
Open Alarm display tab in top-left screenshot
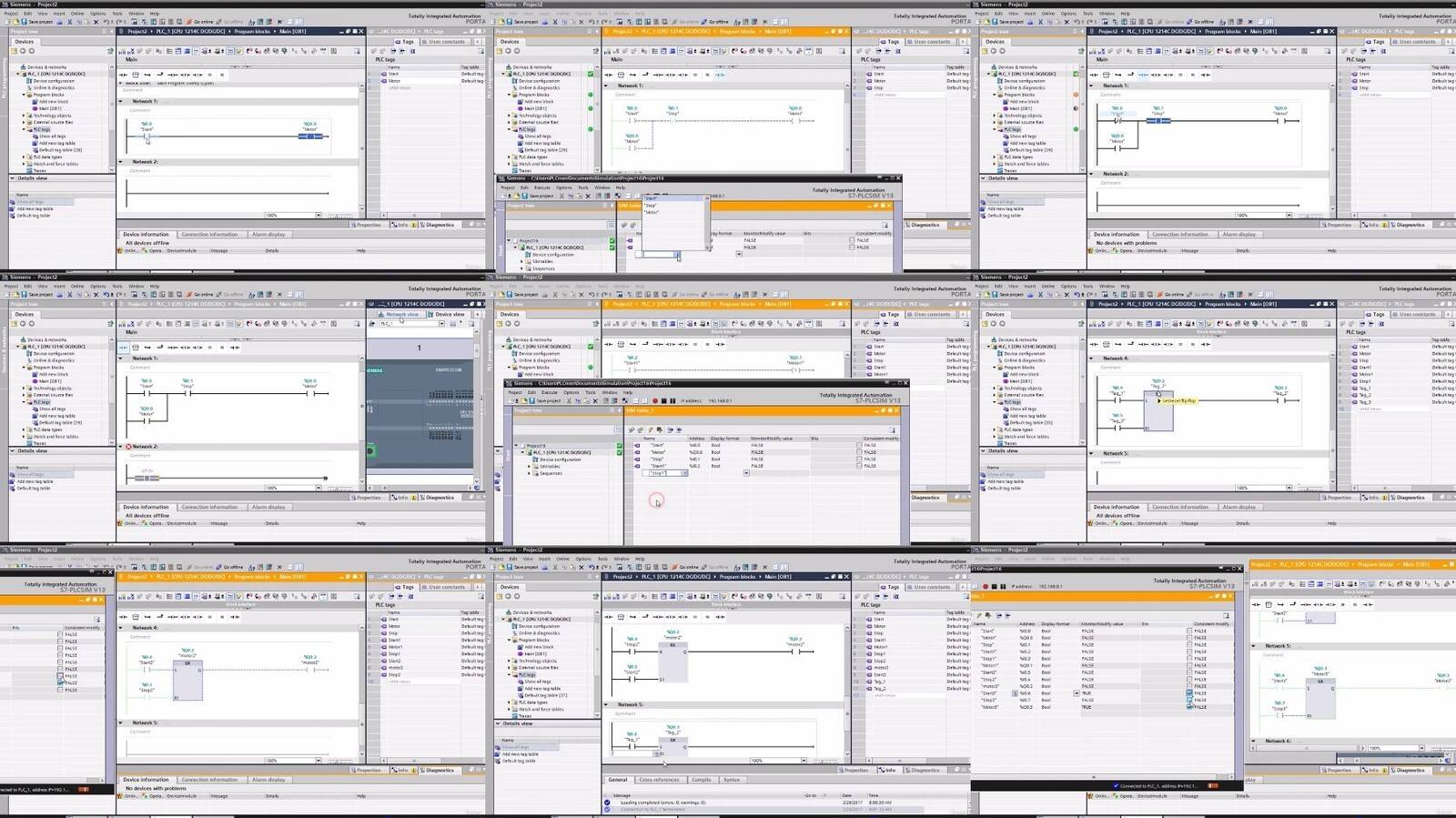point(268,234)
